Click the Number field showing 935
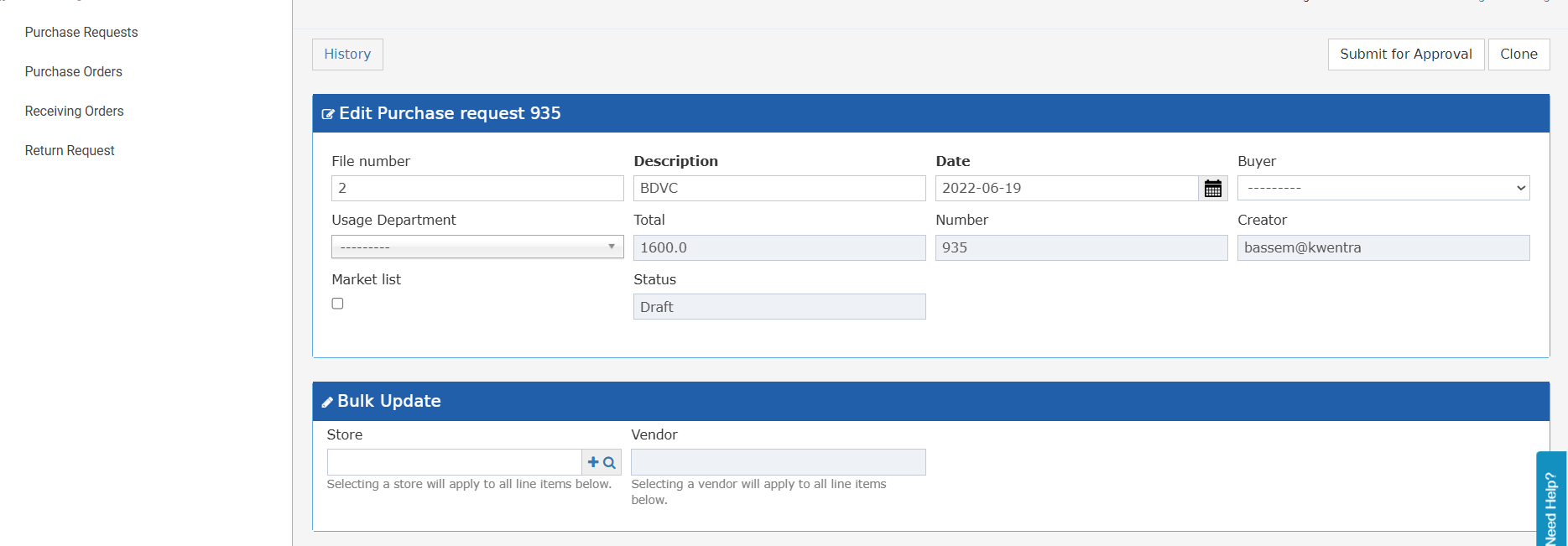 (x=1081, y=247)
